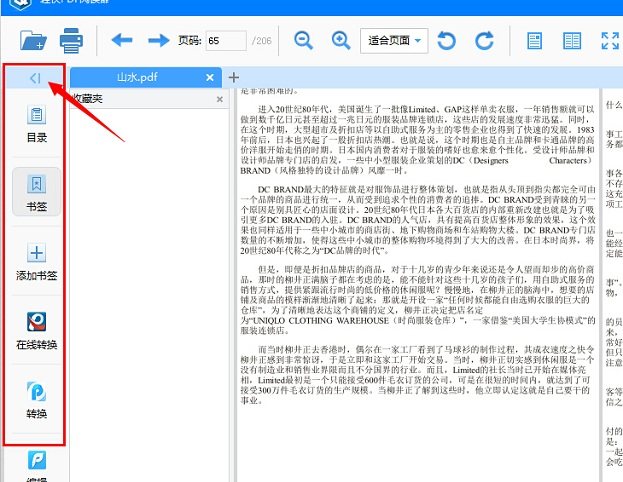Viewport: 623px width, 482px height.
Task: Zoom out with the minus magnifier
Action: click(x=304, y=40)
